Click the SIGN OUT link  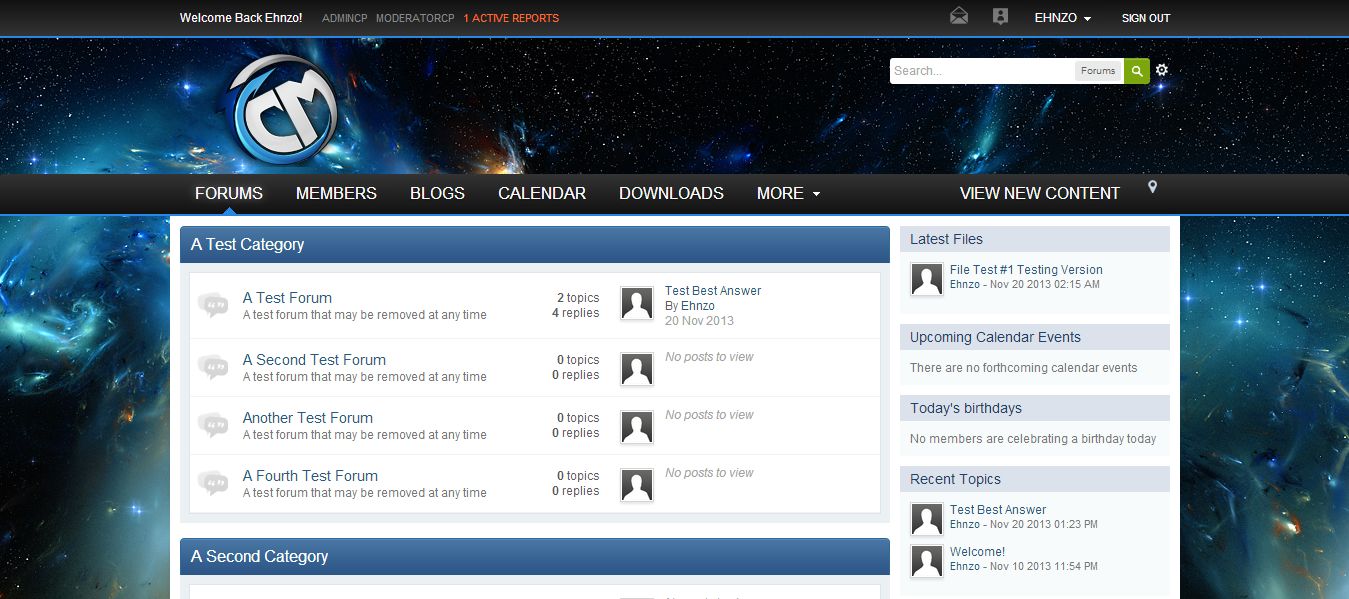click(1145, 18)
